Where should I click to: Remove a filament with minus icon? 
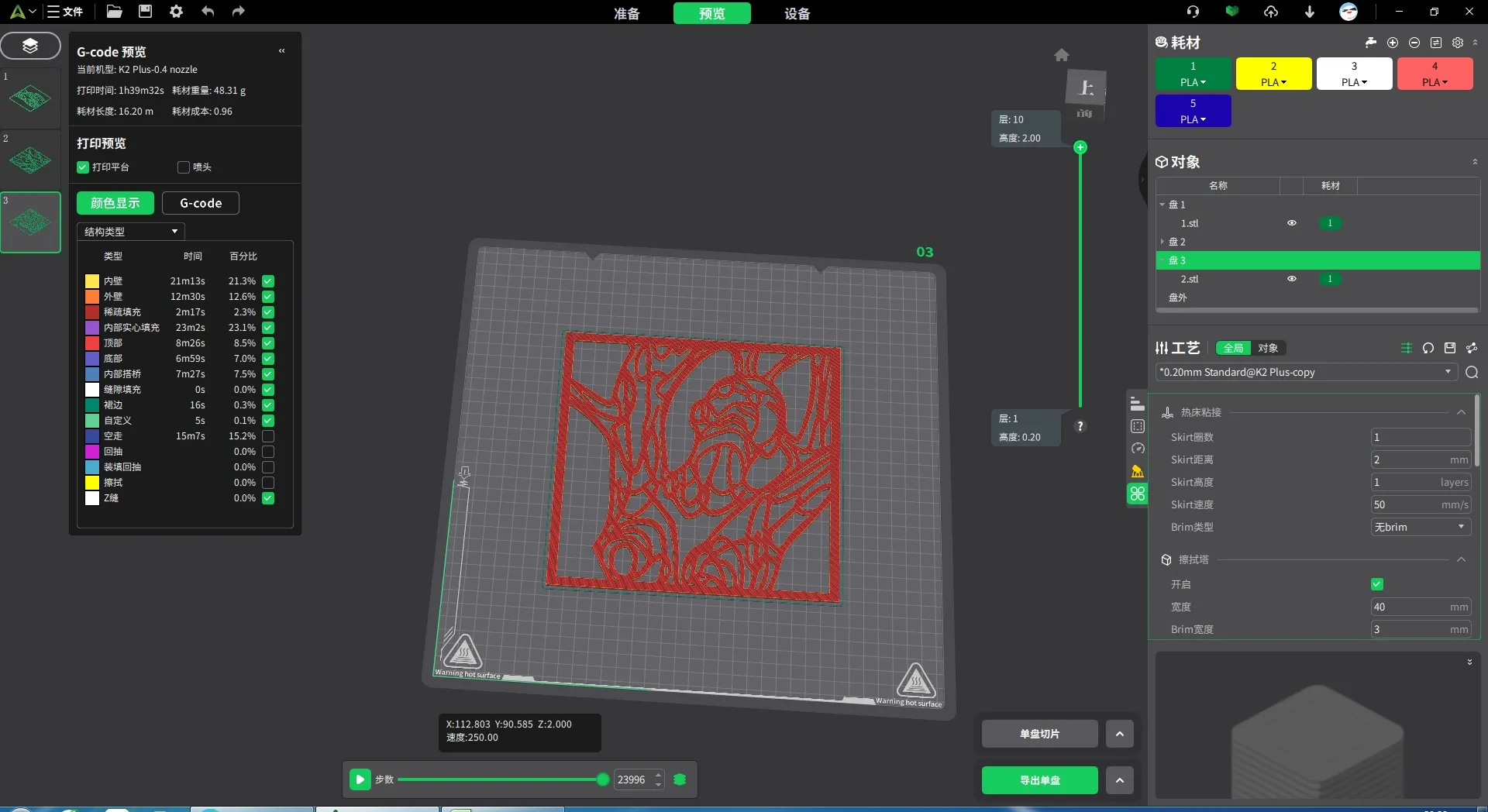pos(1414,43)
